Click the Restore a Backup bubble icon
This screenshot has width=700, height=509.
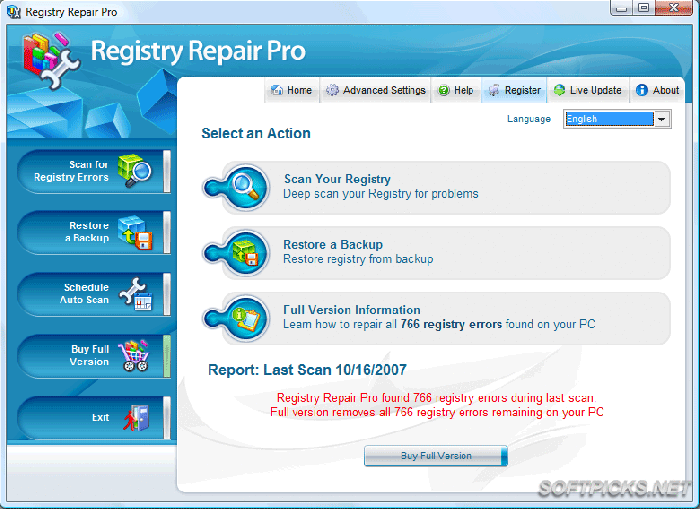246,253
